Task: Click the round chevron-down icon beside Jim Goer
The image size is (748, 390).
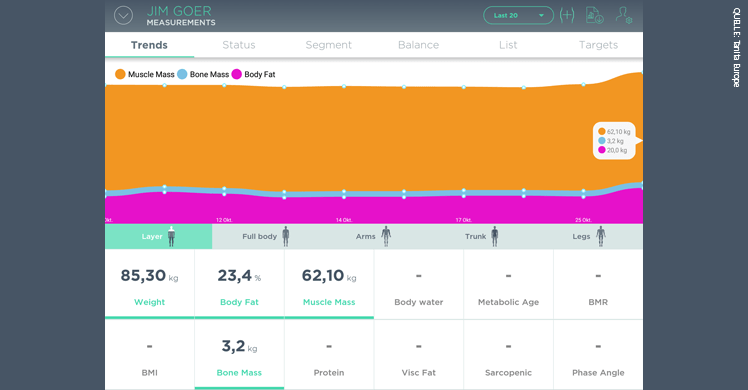Action: 123,16
